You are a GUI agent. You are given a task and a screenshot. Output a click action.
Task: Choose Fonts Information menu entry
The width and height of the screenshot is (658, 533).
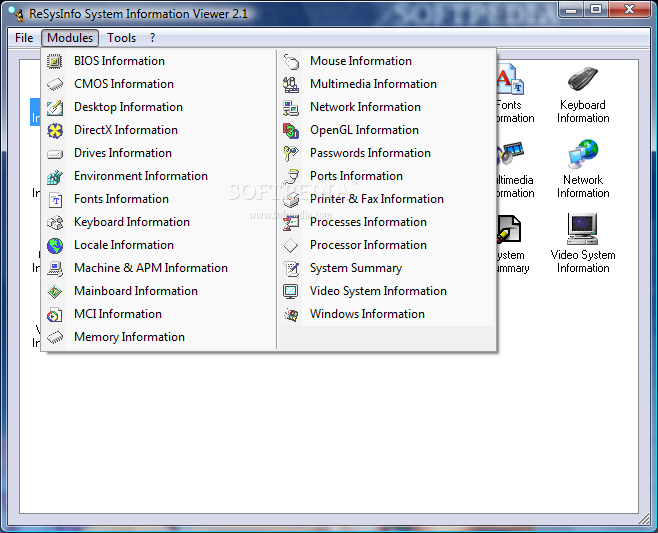coord(159,200)
